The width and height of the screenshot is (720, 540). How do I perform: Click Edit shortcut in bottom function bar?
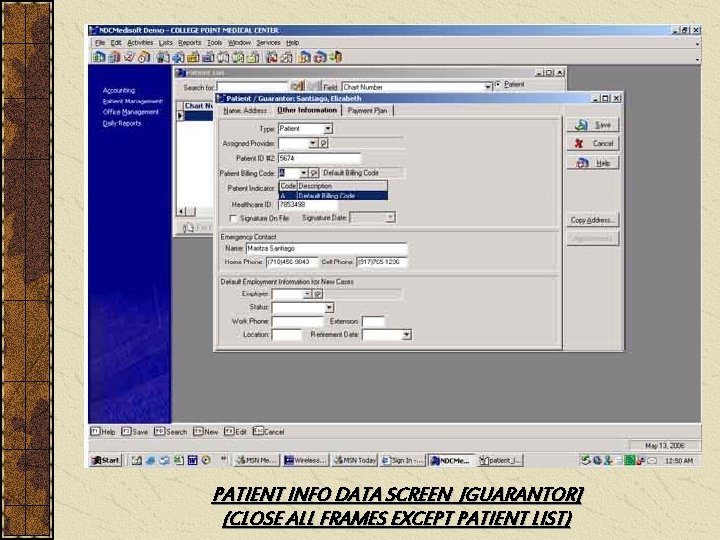tap(235, 432)
